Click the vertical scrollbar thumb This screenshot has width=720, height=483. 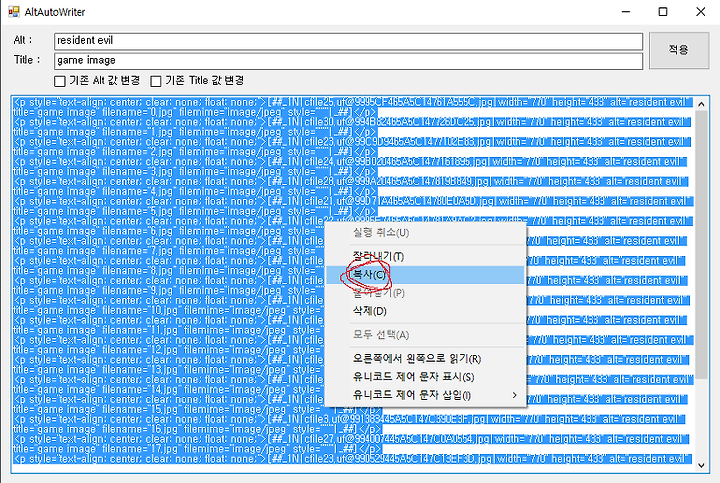(x=701, y=245)
